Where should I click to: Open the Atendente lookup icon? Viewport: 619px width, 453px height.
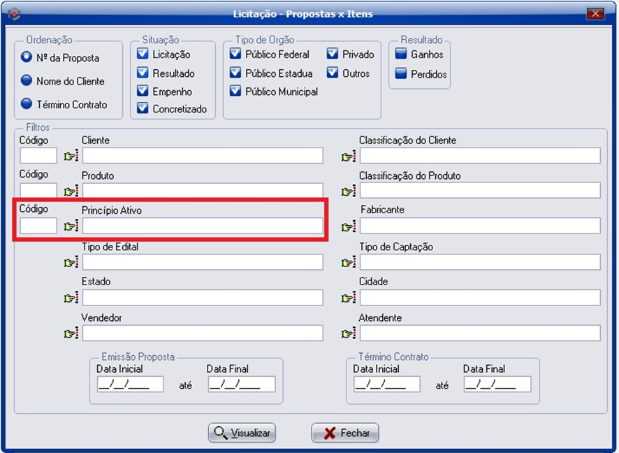click(x=348, y=334)
